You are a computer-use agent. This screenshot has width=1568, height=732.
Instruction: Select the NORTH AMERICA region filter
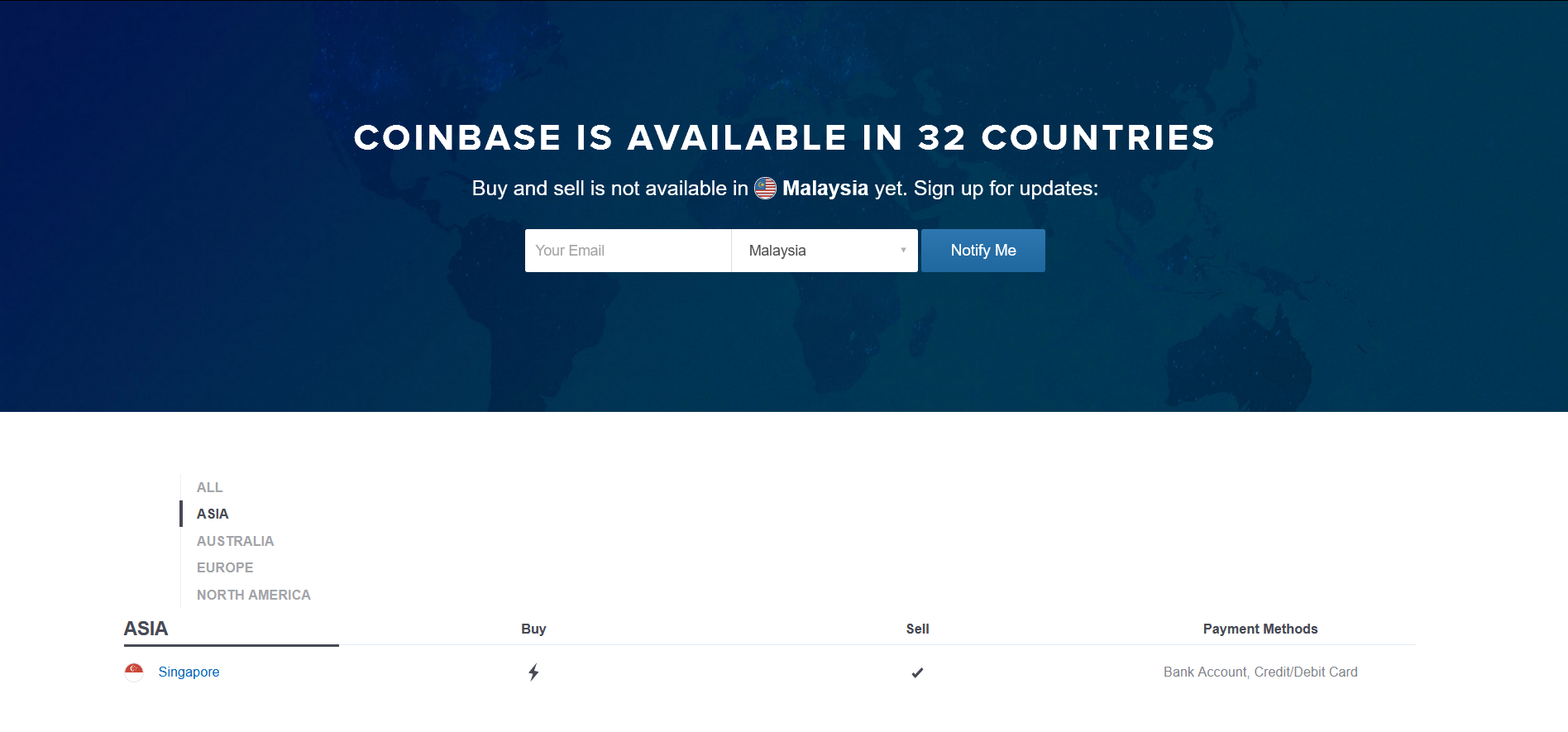[x=253, y=595]
